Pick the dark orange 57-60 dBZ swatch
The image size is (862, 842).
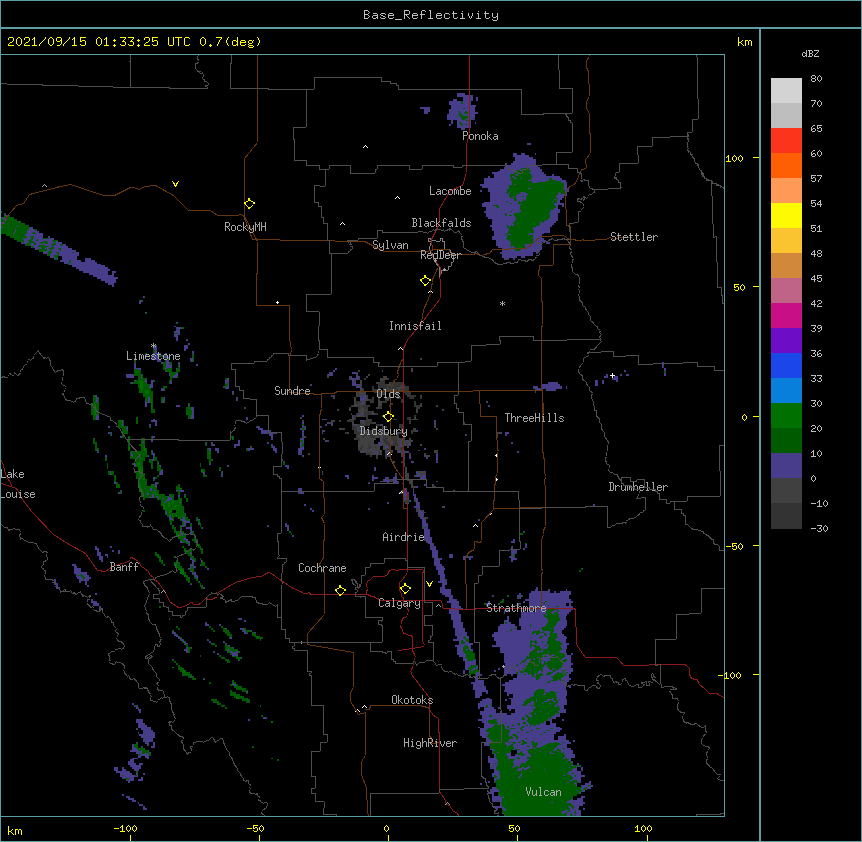[786, 165]
